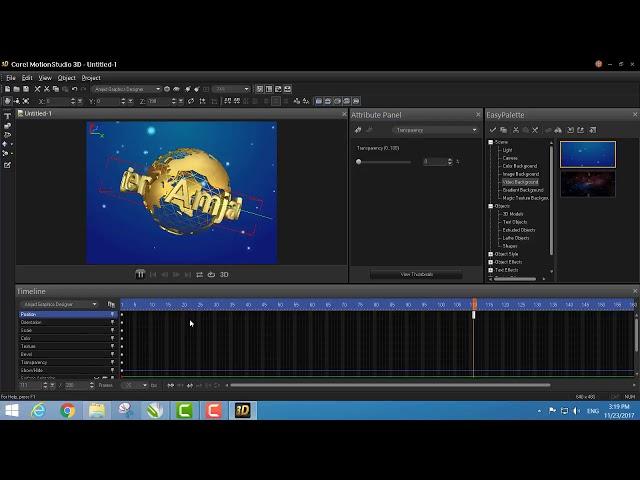This screenshot has width=640, height=480.
Task: Click the Transparency keyframe pin icon in timeline
Action: [x=112, y=362]
